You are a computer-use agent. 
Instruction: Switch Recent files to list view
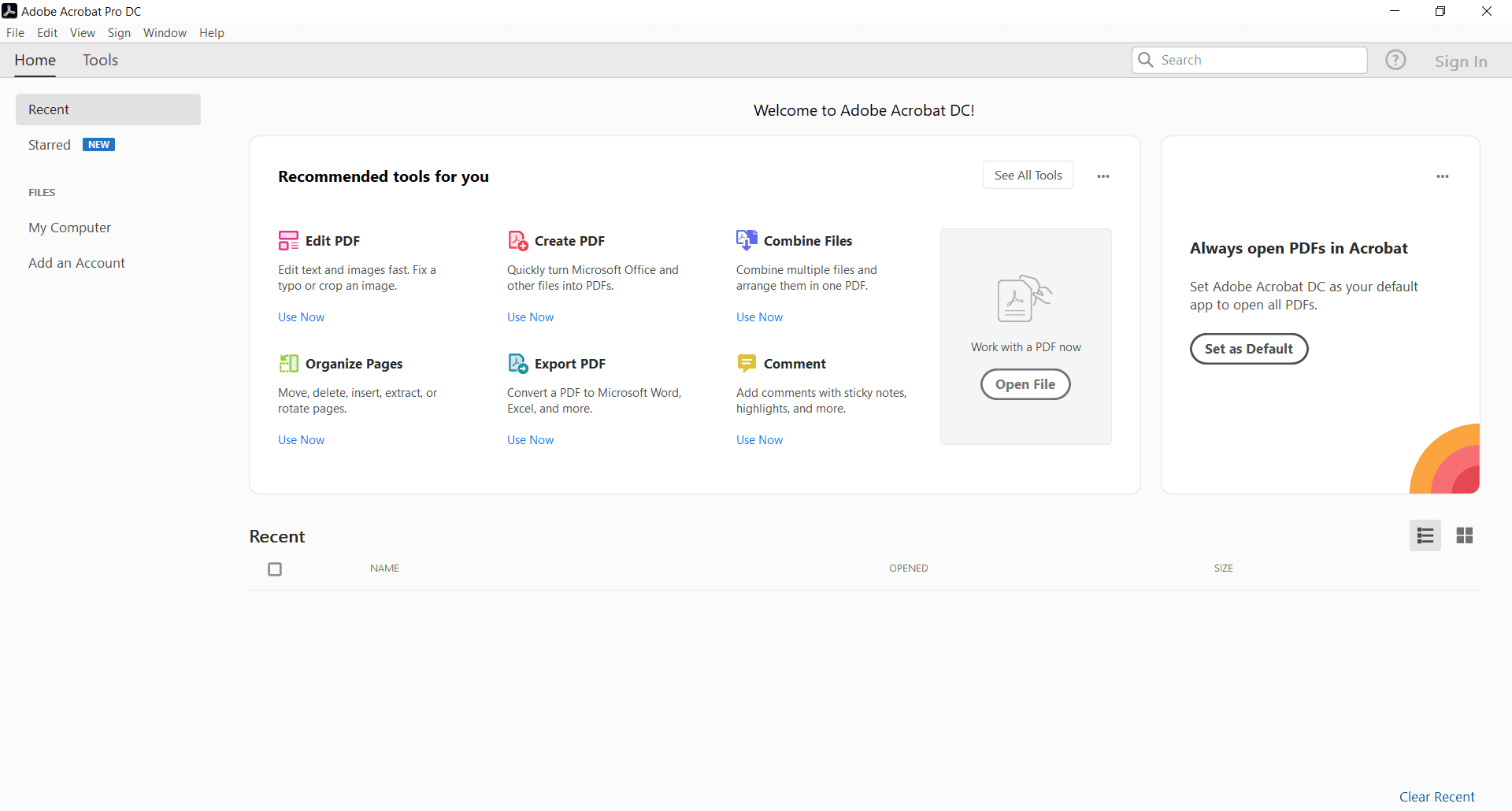tap(1425, 535)
